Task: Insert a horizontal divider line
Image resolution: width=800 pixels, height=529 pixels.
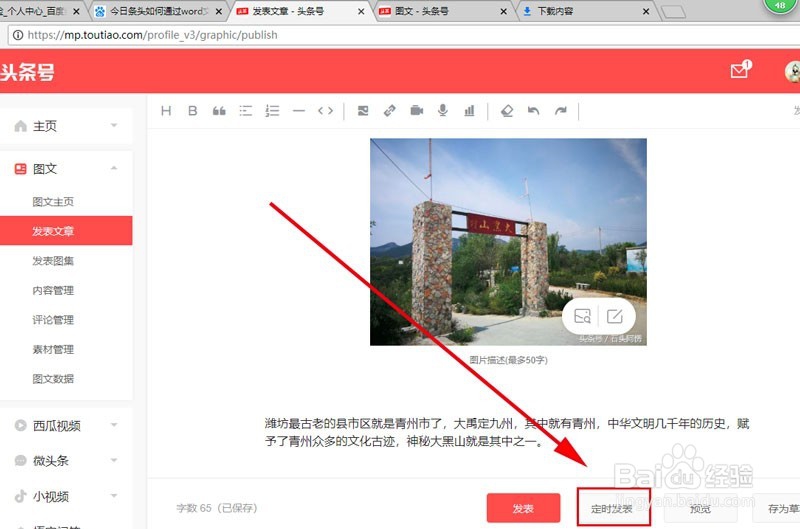Action: coord(298,111)
